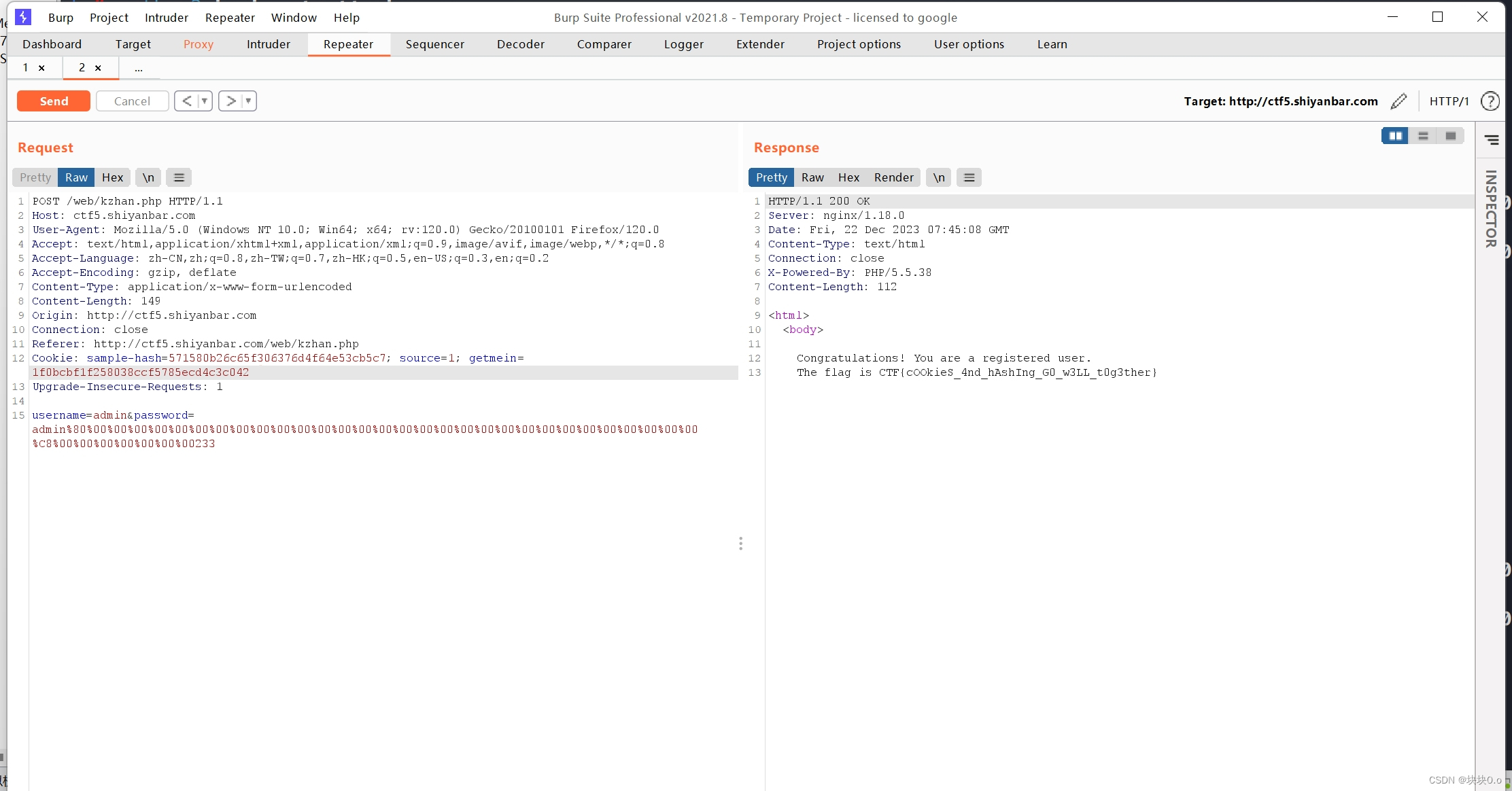Toggle the Response \n non-printable characters display
The image size is (1512, 791).
(x=939, y=177)
